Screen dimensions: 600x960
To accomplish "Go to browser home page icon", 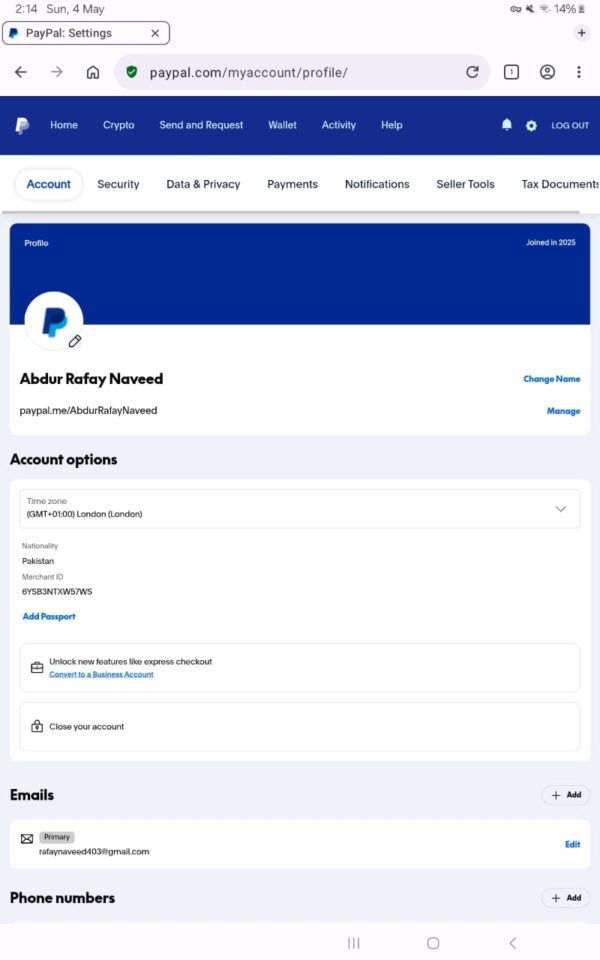I will click(x=93, y=72).
